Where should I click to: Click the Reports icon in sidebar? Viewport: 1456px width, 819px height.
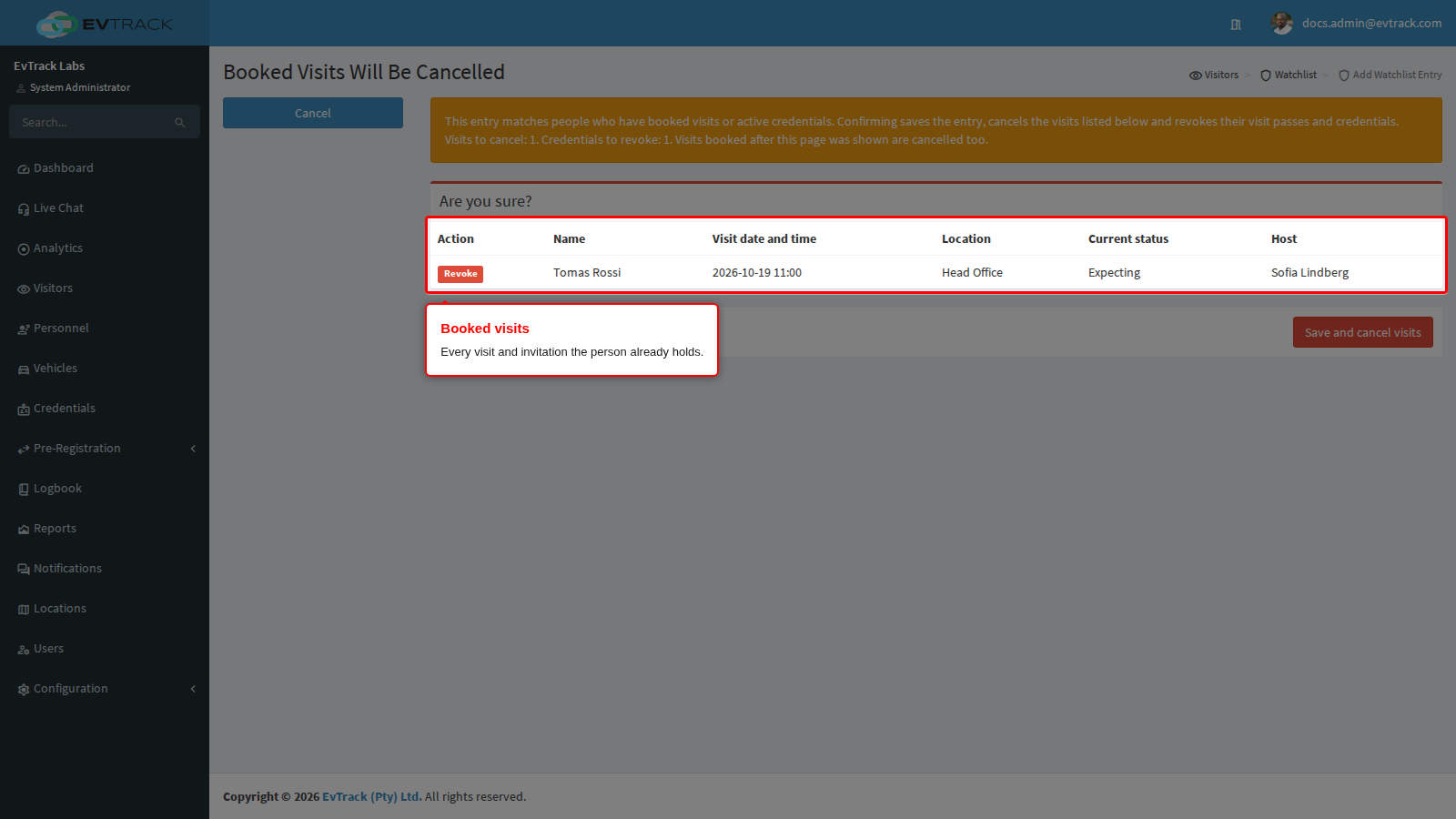point(24,530)
